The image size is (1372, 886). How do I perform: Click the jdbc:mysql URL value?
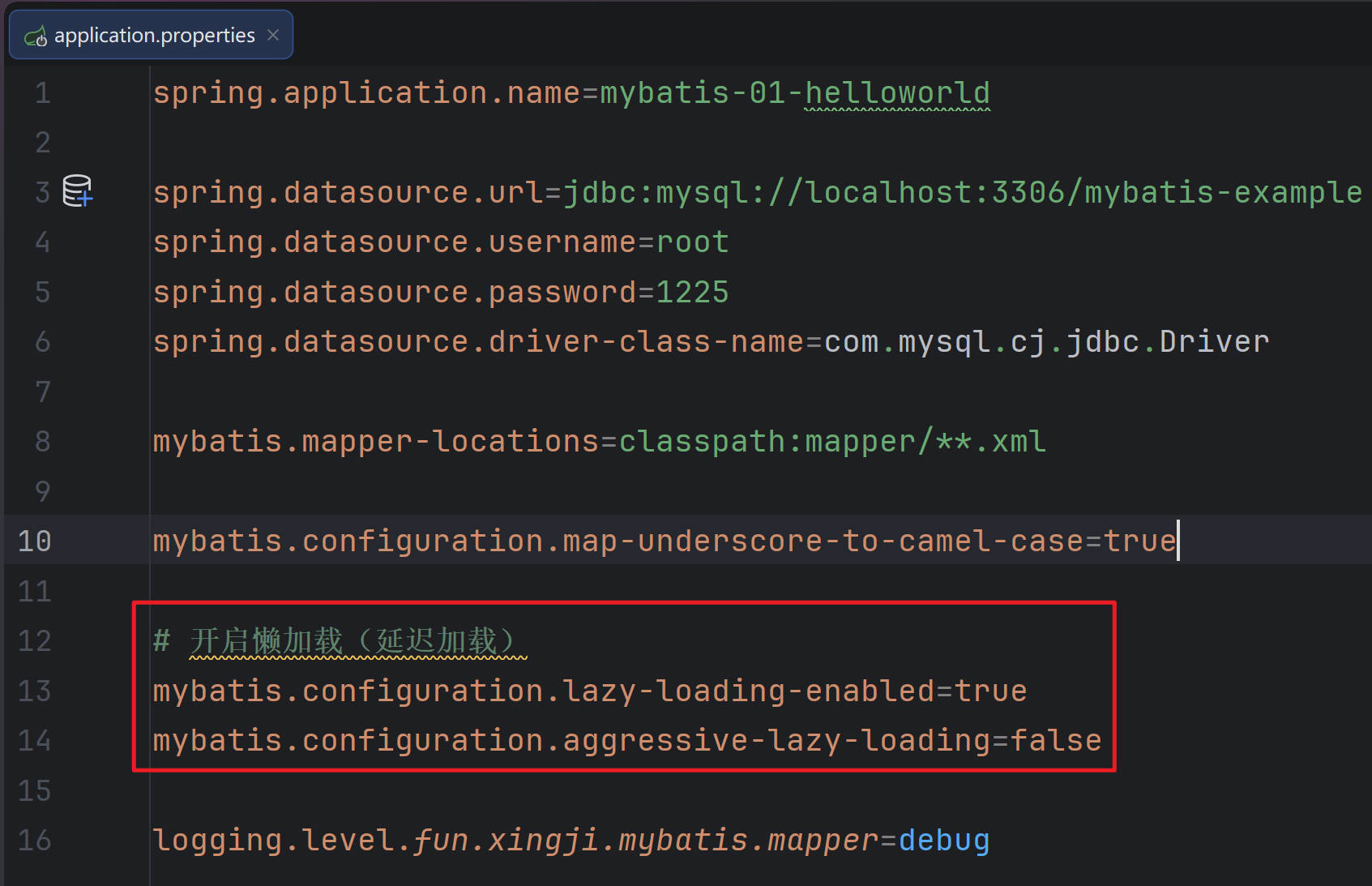click(961, 193)
